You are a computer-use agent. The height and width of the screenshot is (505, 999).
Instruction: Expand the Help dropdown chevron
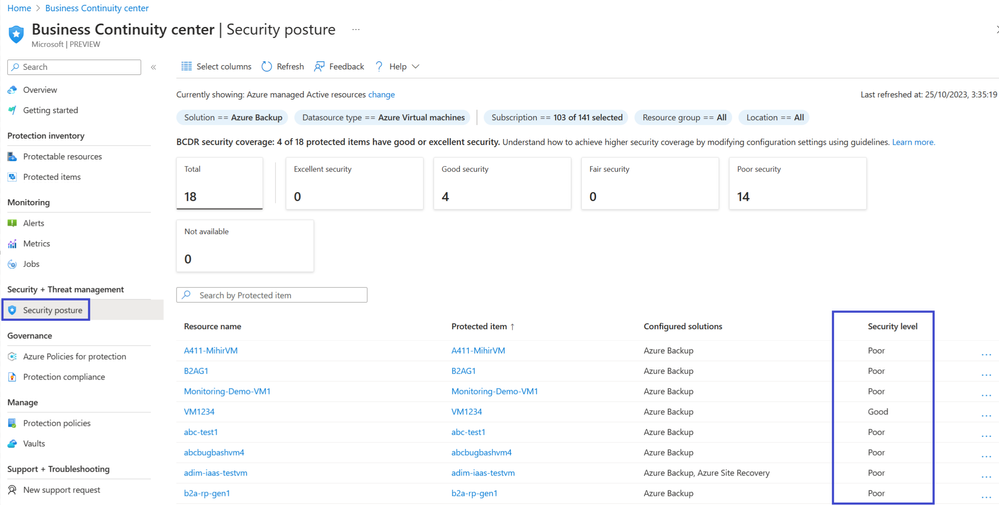pyautogui.click(x=415, y=66)
